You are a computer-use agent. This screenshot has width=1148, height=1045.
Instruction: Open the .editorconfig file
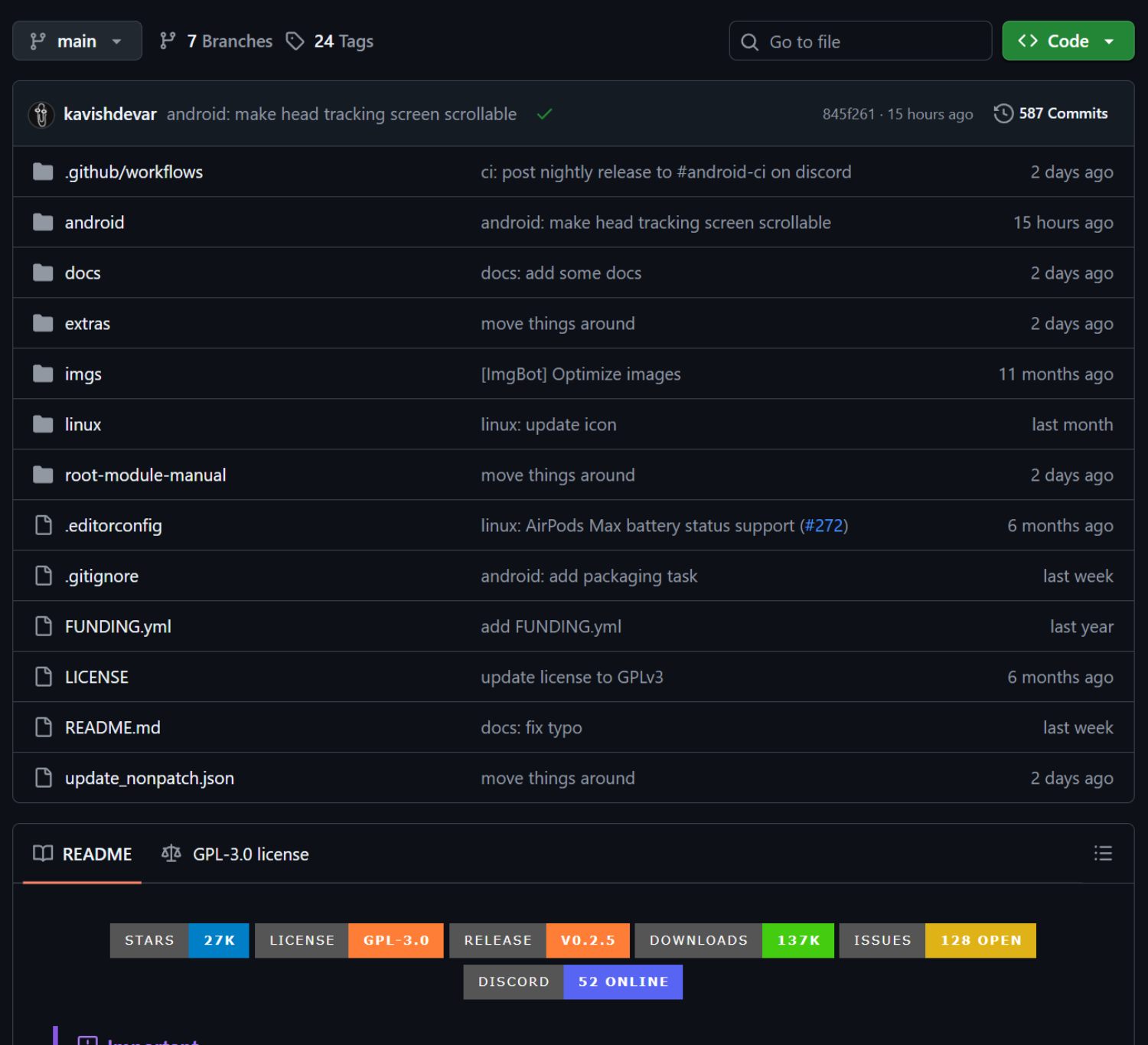pos(113,526)
